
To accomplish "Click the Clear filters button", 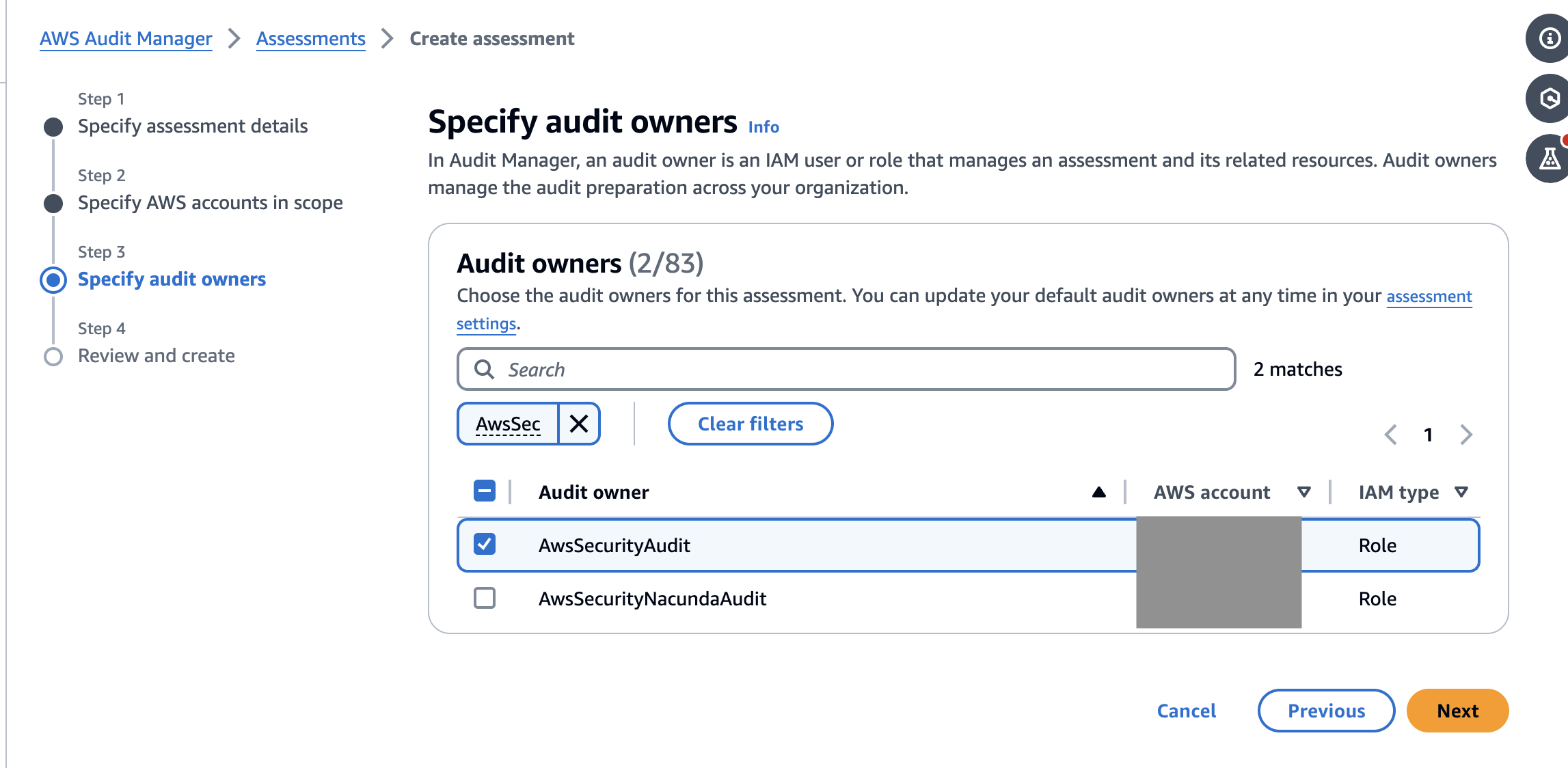I will click(x=751, y=424).
